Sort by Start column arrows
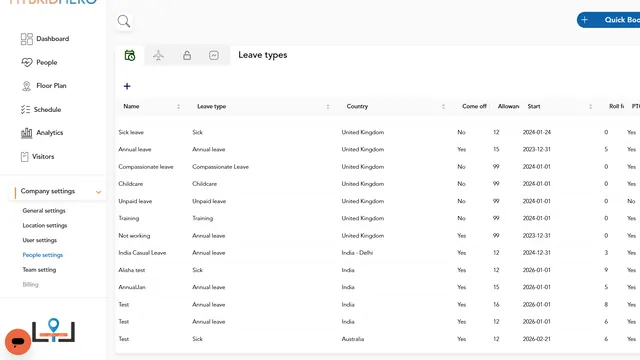 click(x=591, y=107)
